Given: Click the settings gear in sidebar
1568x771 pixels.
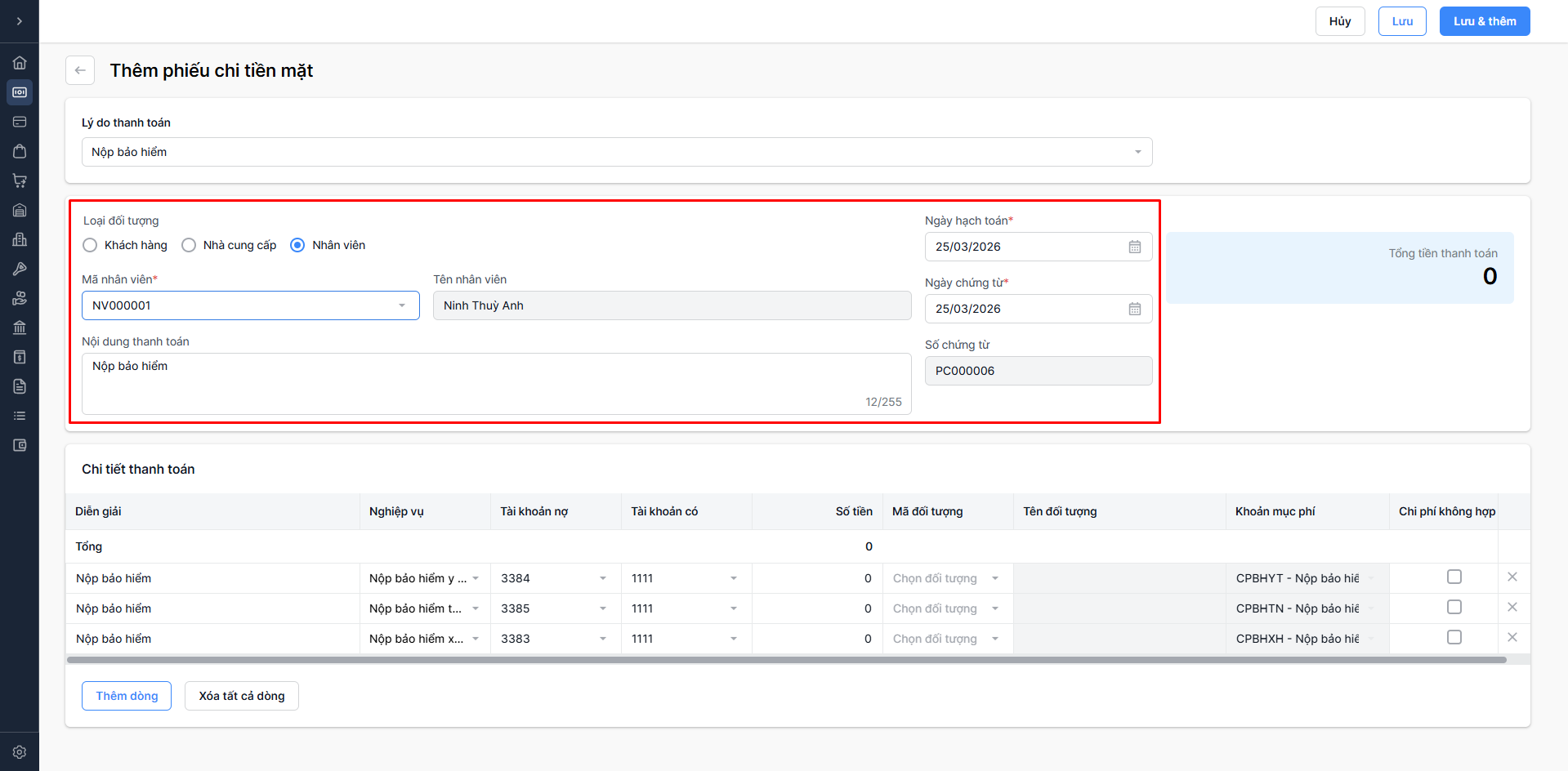Looking at the screenshot, I should click(x=20, y=752).
